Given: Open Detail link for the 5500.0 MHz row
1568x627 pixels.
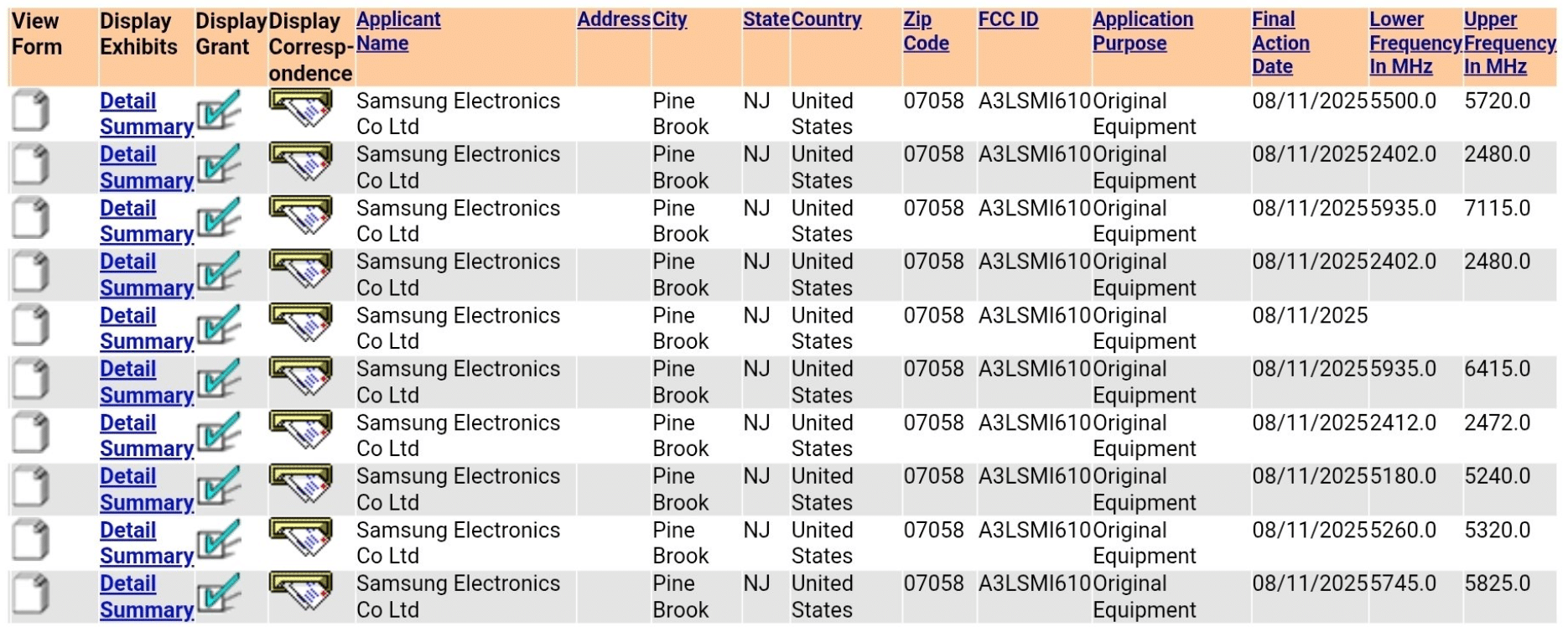Looking at the screenshot, I should click(127, 101).
